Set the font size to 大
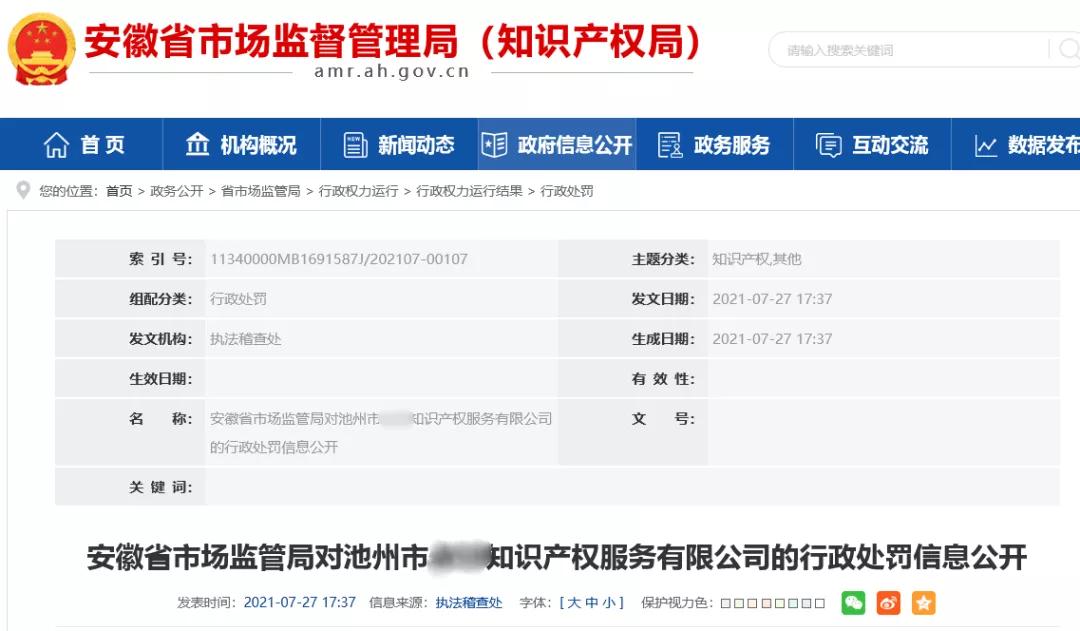 (x=575, y=603)
